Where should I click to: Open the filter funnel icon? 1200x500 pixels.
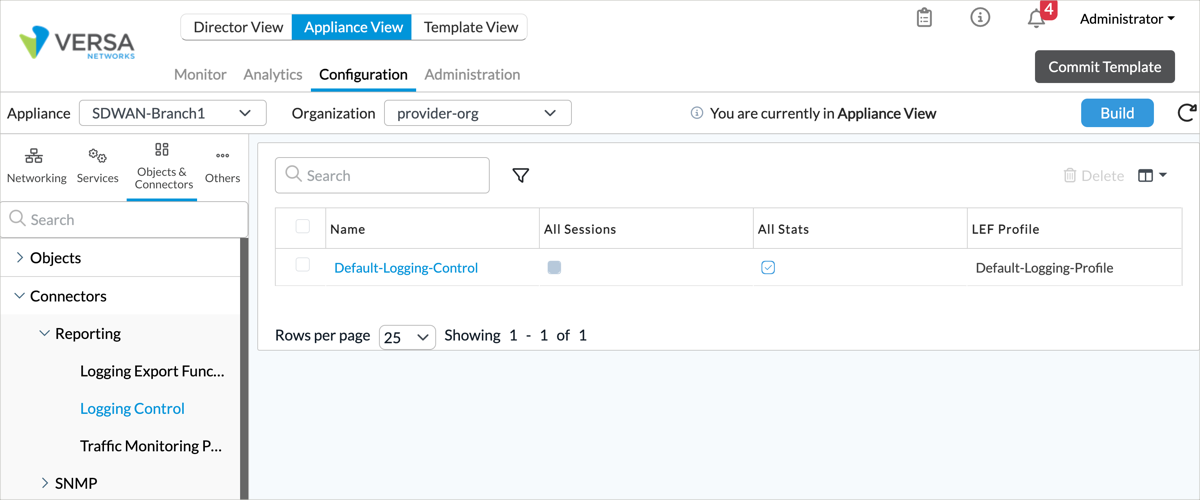coord(520,176)
